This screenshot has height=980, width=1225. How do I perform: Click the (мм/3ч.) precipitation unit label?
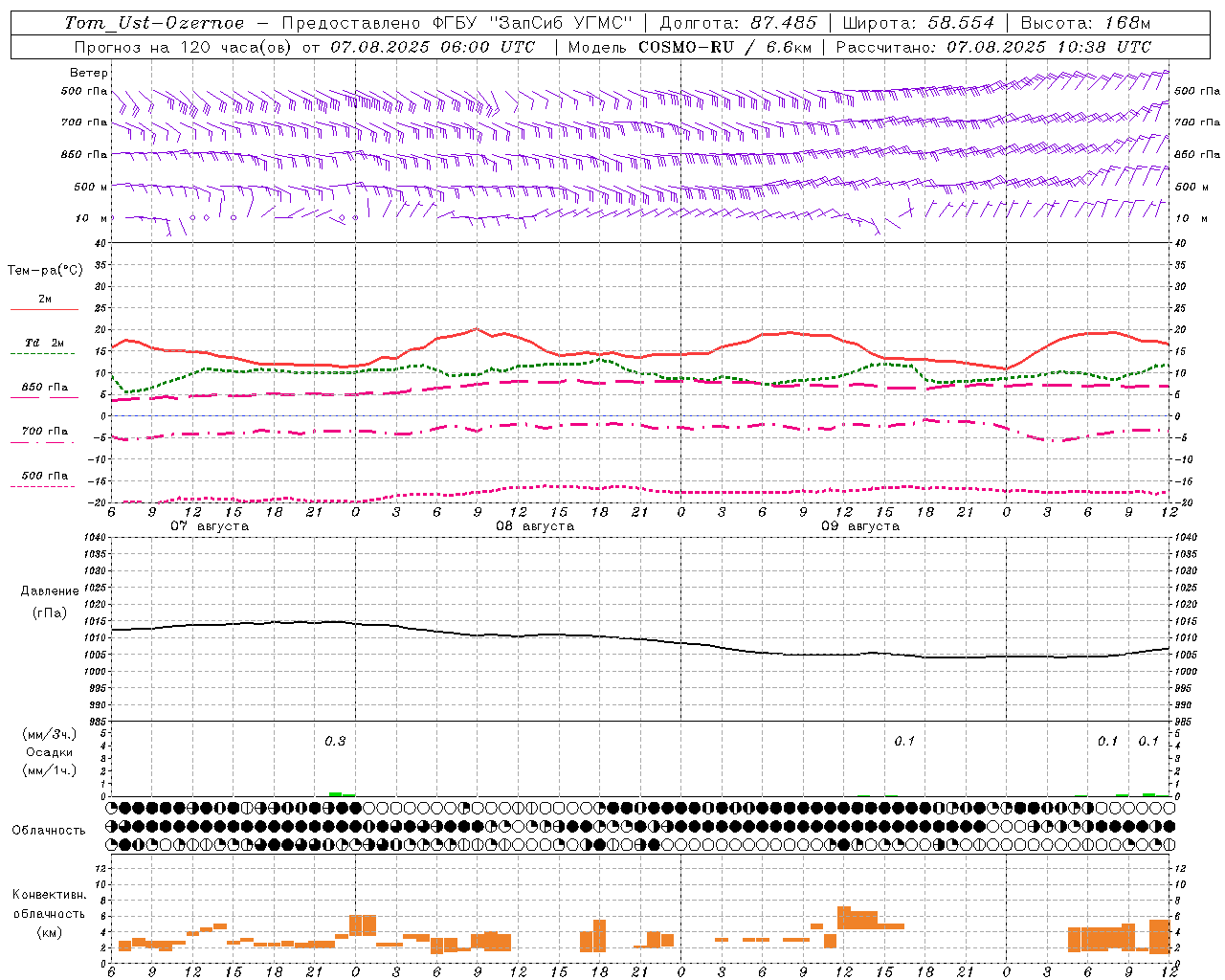50,734
